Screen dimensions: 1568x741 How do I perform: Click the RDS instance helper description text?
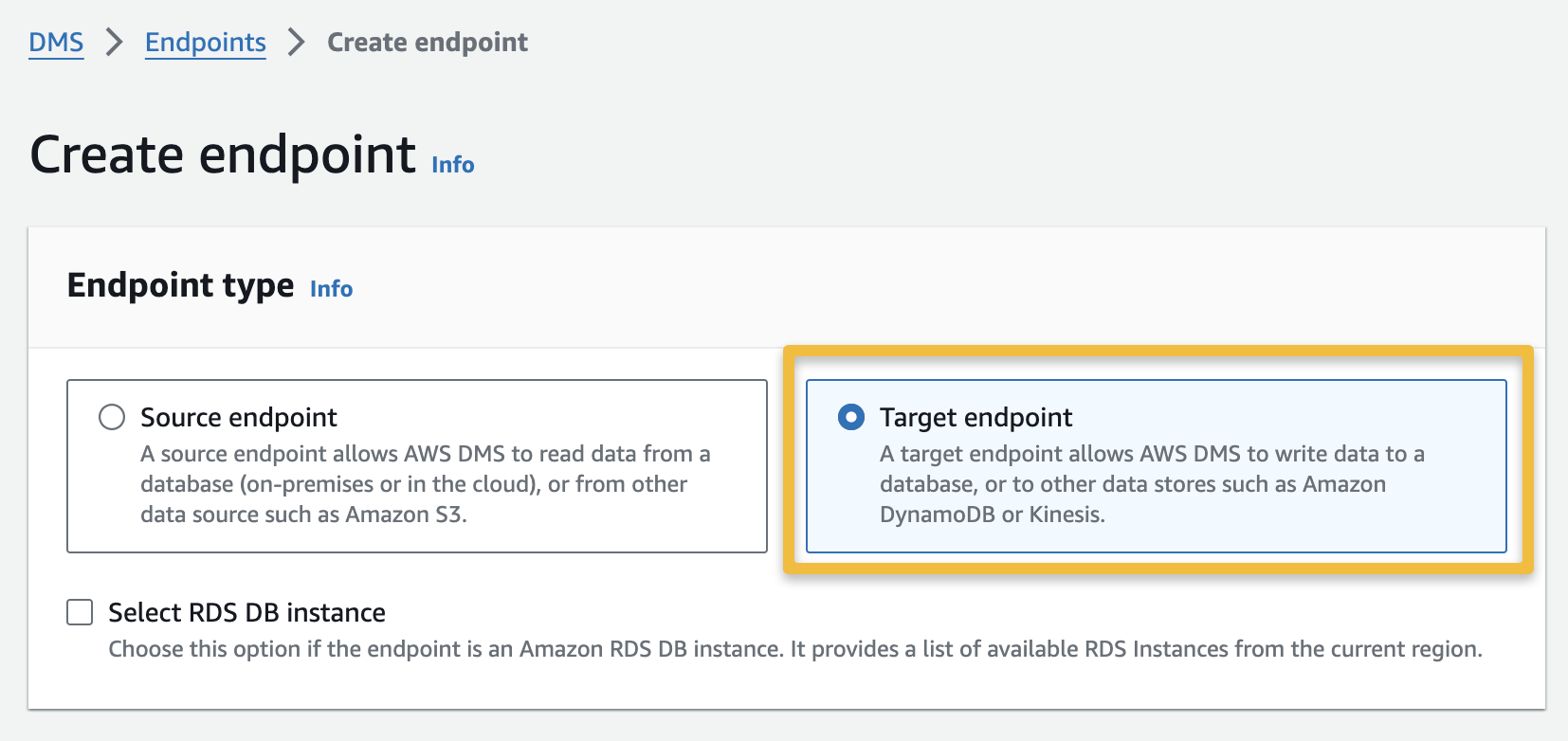tap(794, 649)
